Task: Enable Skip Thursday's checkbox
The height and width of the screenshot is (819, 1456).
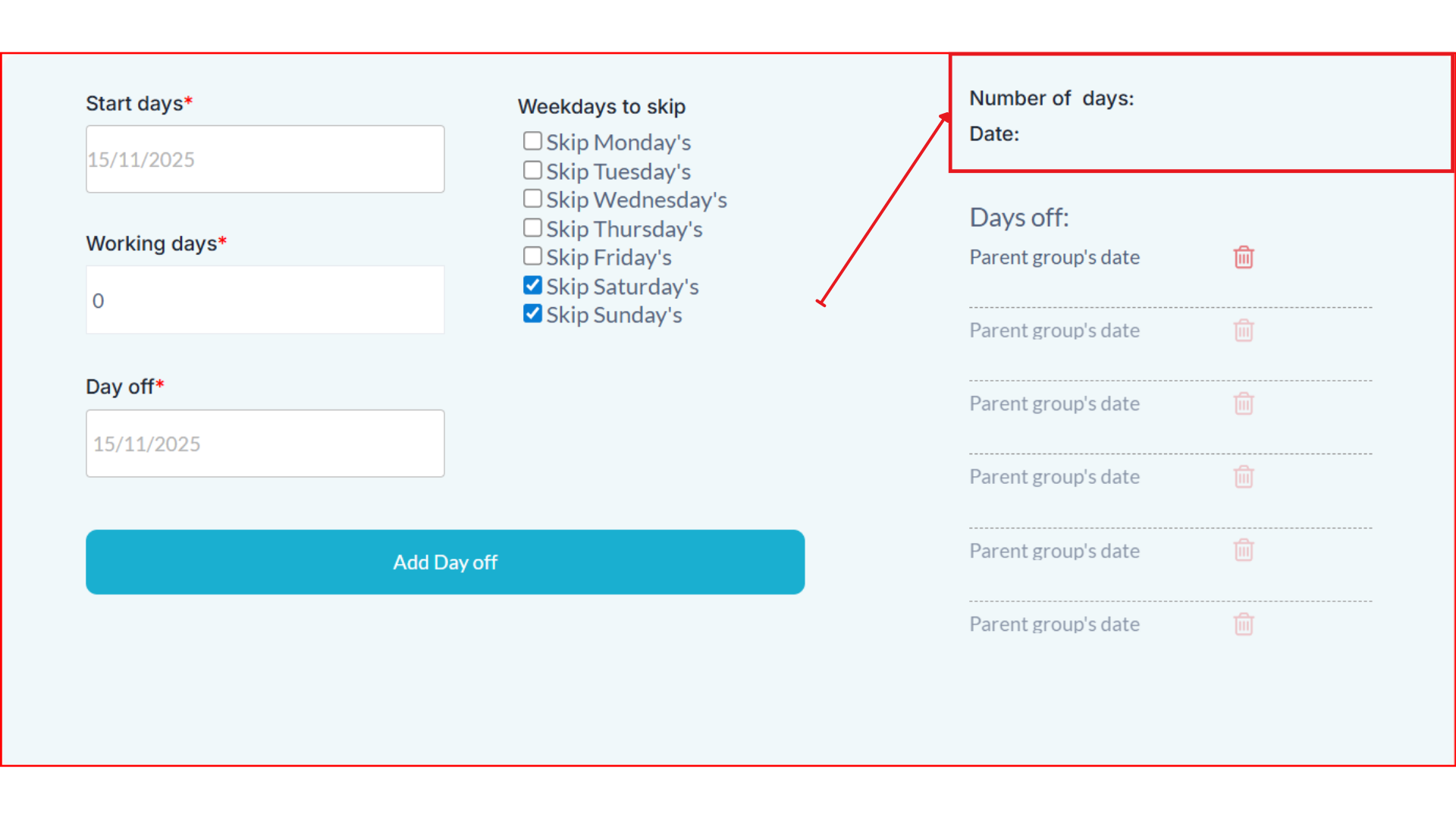Action: (533, 228)
